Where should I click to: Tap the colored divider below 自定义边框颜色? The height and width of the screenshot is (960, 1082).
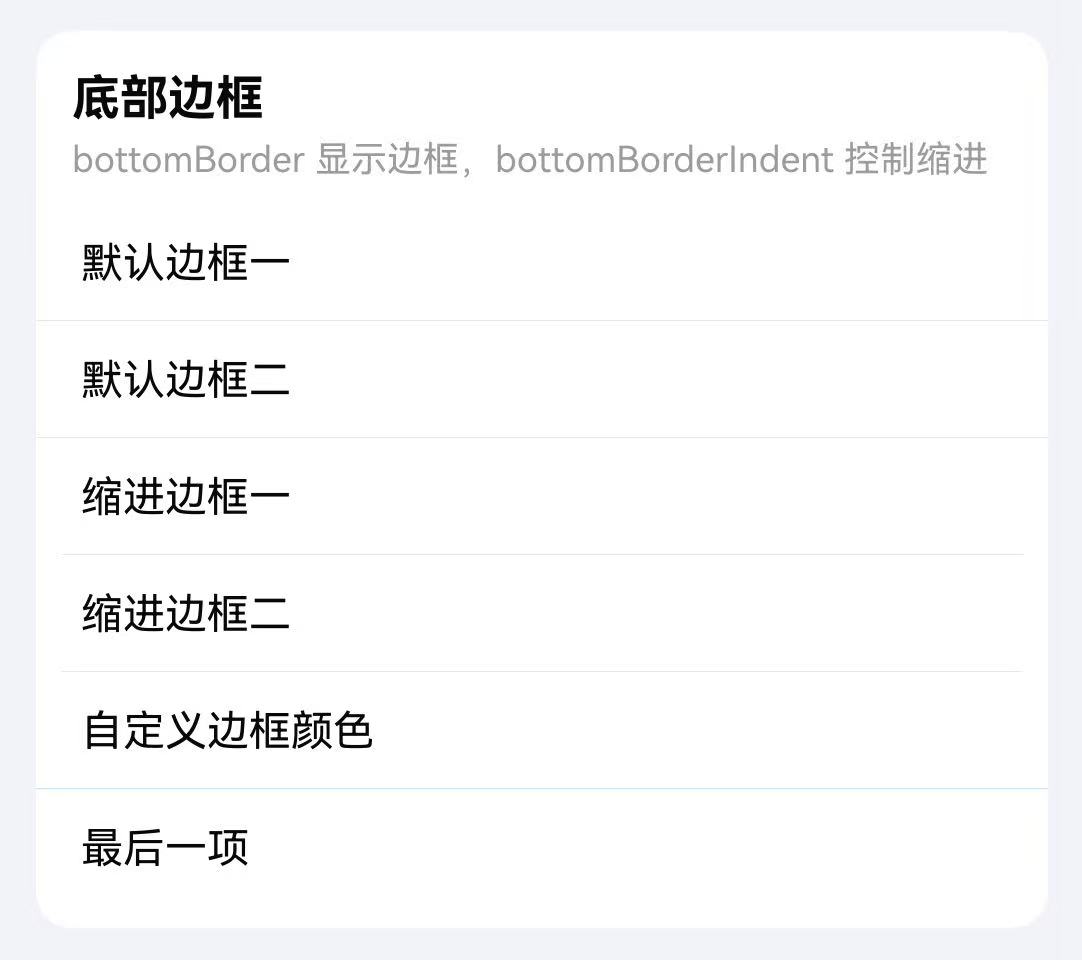[x=540, y=790]
